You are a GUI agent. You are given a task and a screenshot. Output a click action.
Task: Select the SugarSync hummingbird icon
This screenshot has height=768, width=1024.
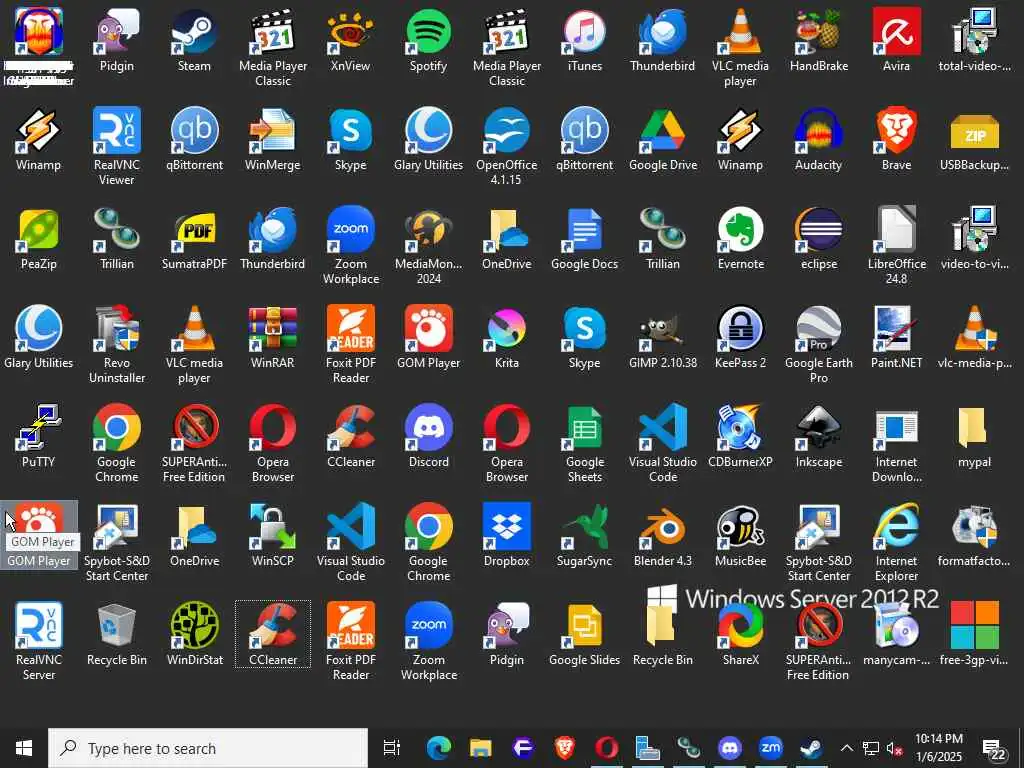point(584,536)
